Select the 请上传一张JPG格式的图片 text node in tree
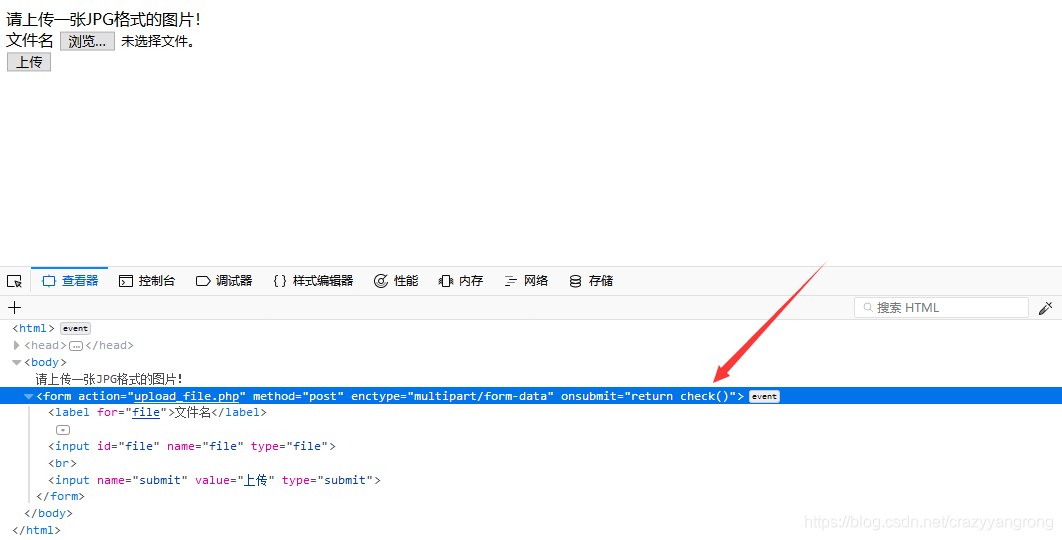 tap(109, 379)
